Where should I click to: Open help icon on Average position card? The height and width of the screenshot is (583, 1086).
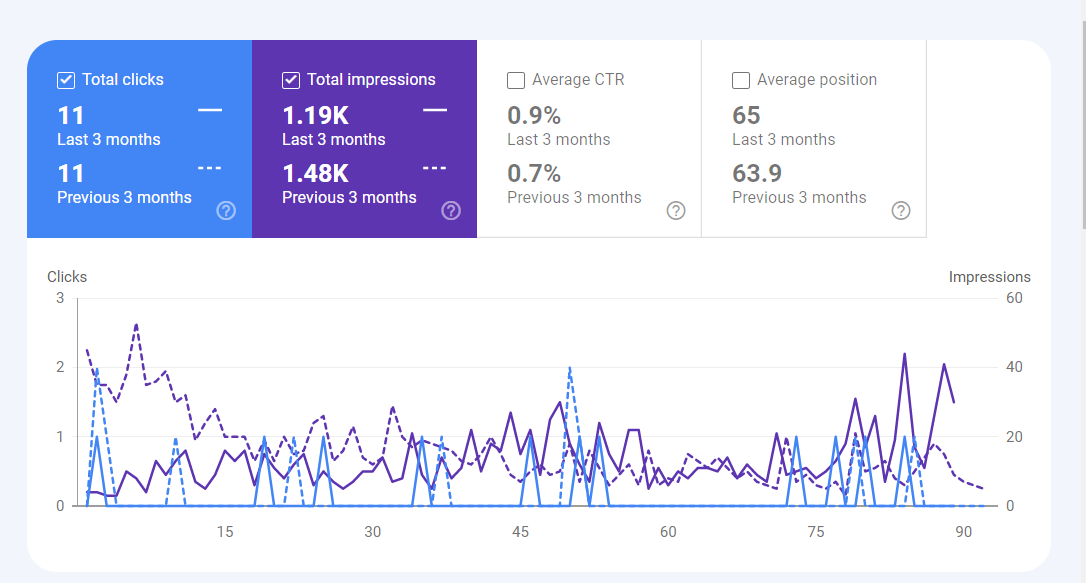[x=900, y=210]
